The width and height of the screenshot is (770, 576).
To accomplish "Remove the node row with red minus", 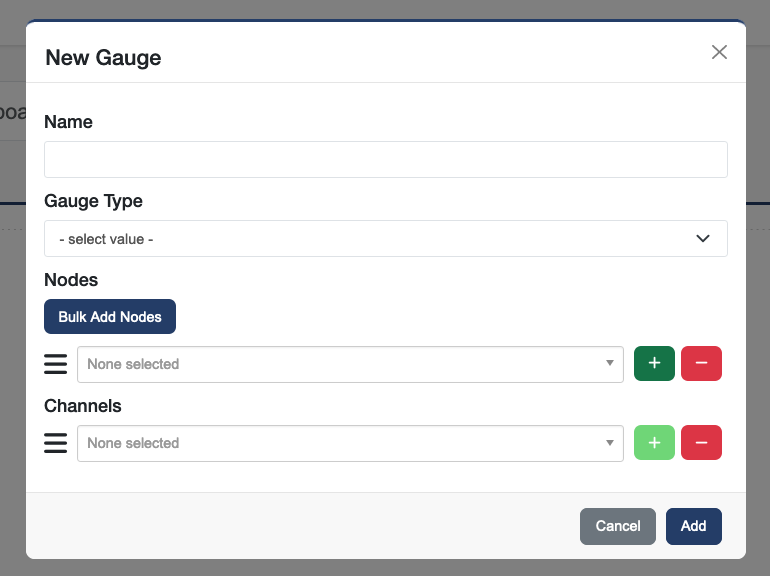I will coord(701,364).
